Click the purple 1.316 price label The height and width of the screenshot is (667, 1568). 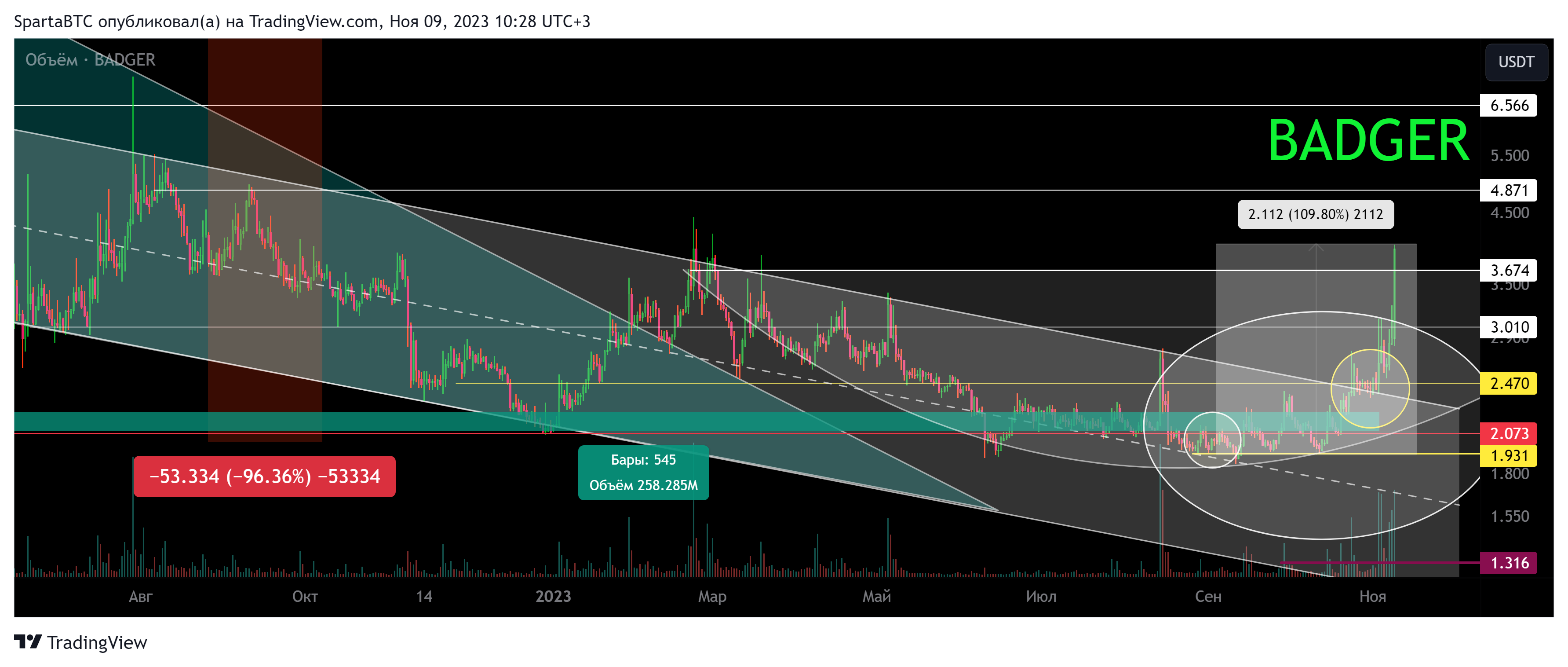pos(1508,563)
